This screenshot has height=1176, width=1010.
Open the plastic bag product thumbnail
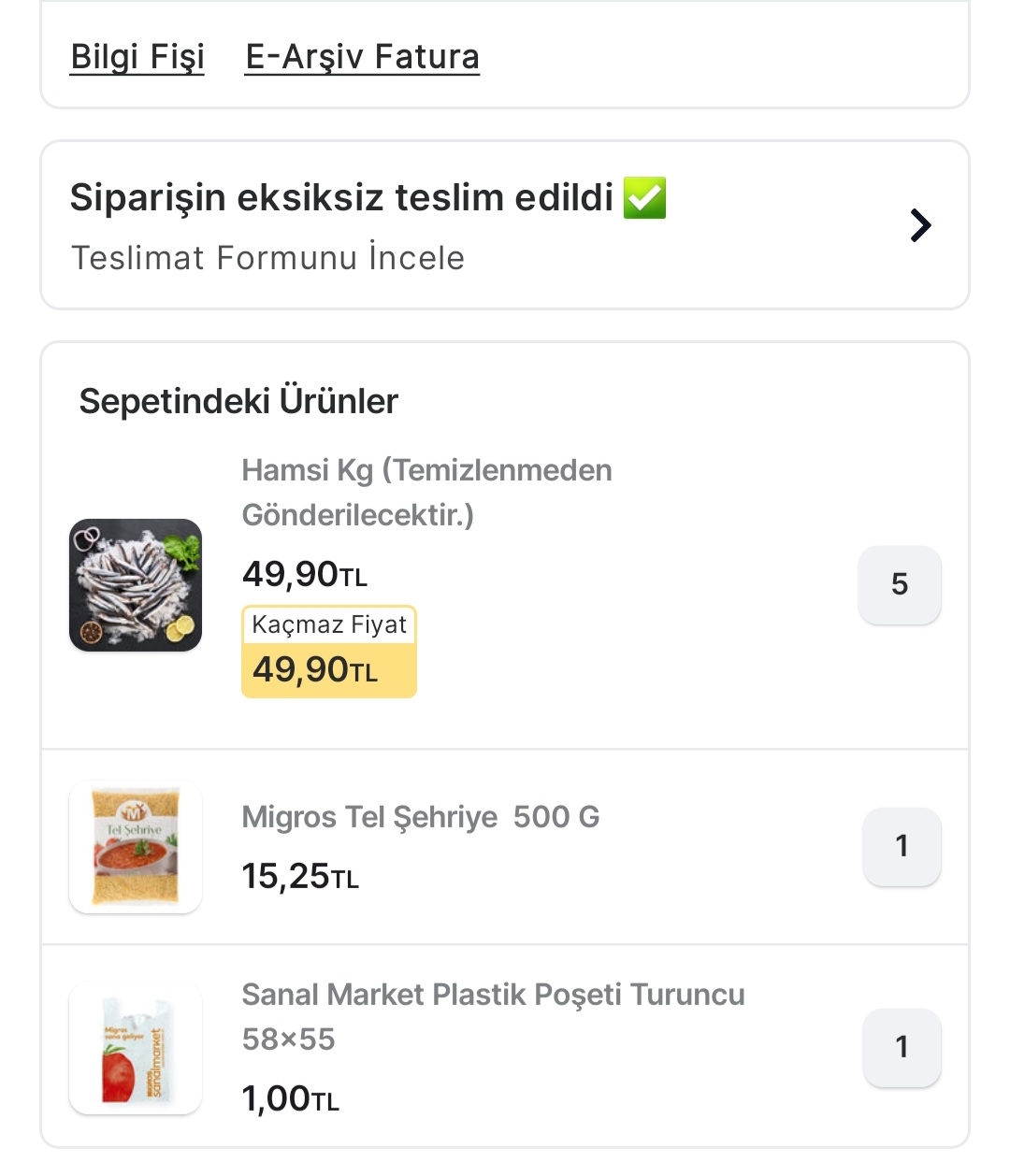click(x=136, y=1048)
